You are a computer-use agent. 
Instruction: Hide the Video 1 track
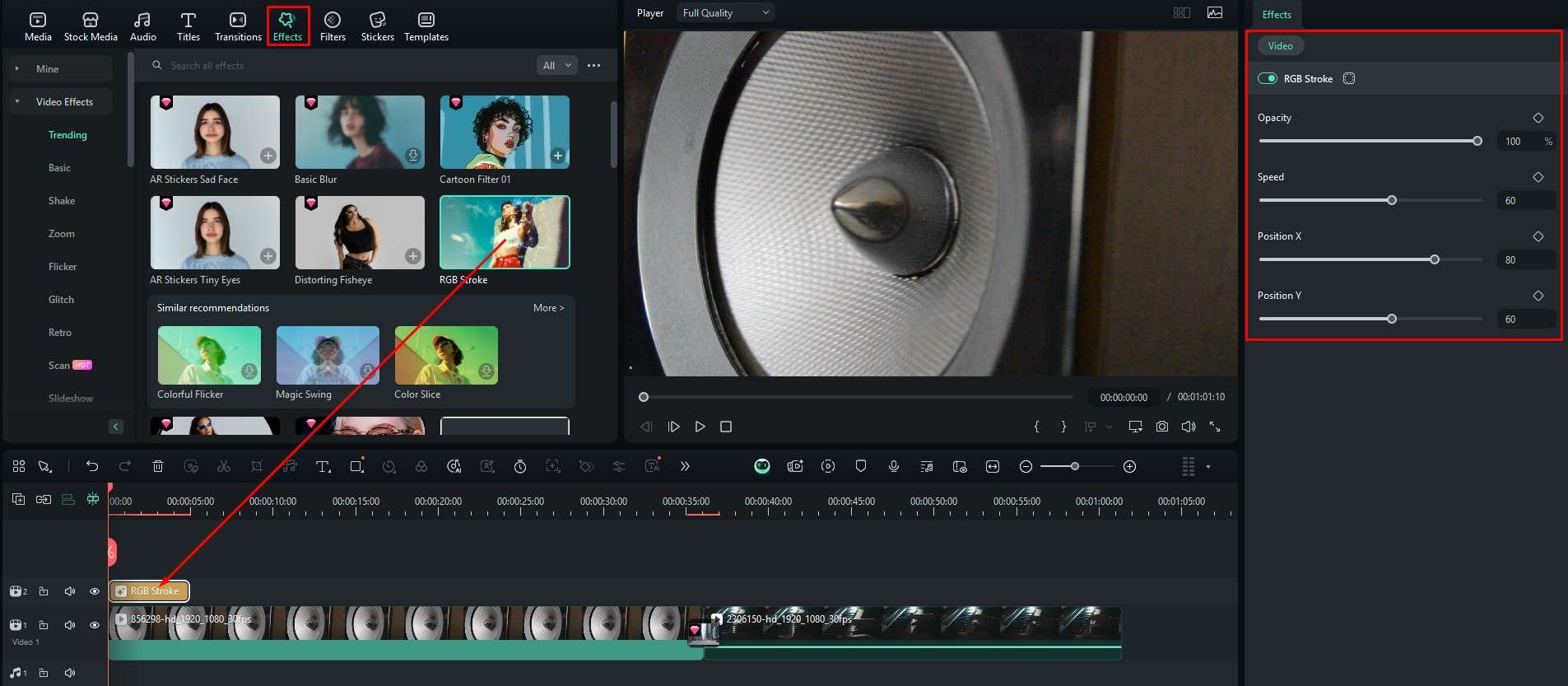[x=95, y=625]
